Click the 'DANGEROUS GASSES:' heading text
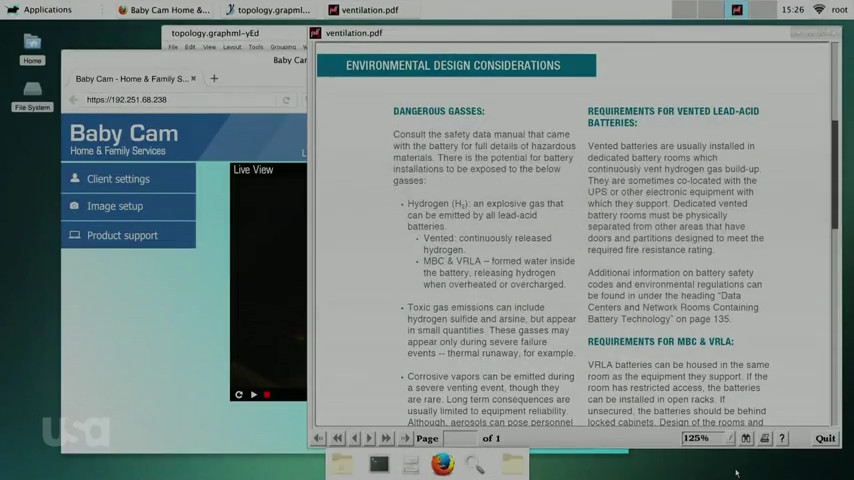The height and width of the screenshot is (480, 854). (x=439, y=111)
